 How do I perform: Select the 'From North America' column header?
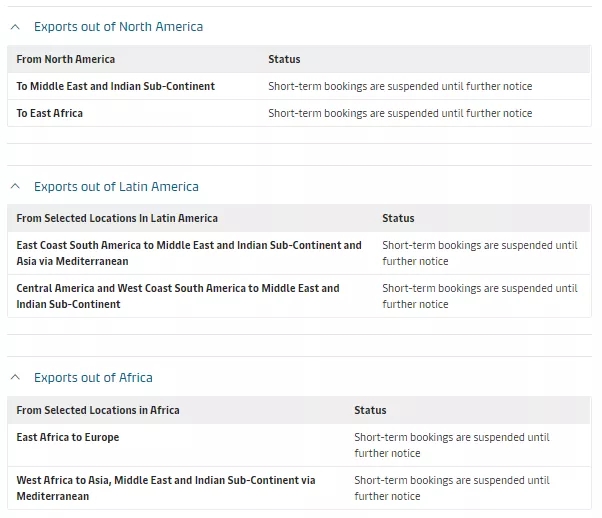coord(66,60)
